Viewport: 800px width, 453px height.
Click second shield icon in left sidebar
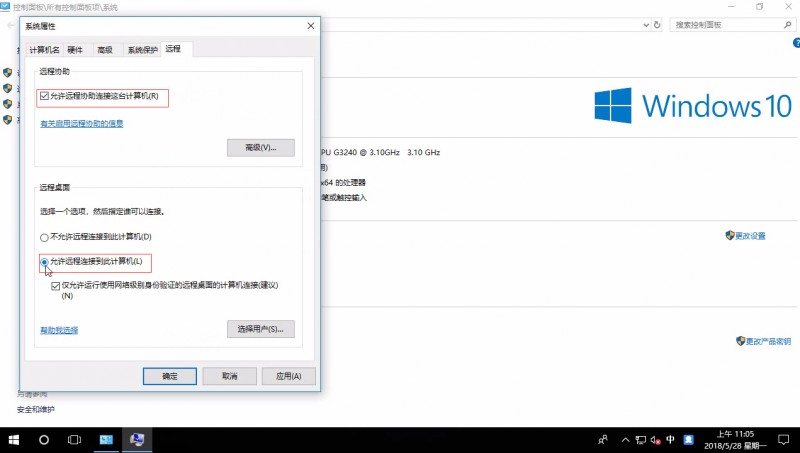[7, 88]
